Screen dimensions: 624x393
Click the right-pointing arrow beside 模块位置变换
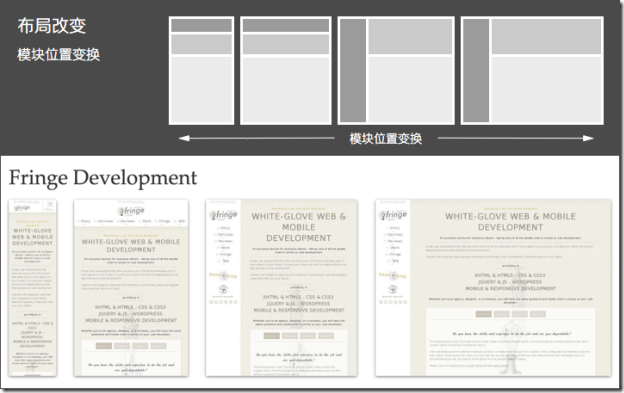click(516, 138)
